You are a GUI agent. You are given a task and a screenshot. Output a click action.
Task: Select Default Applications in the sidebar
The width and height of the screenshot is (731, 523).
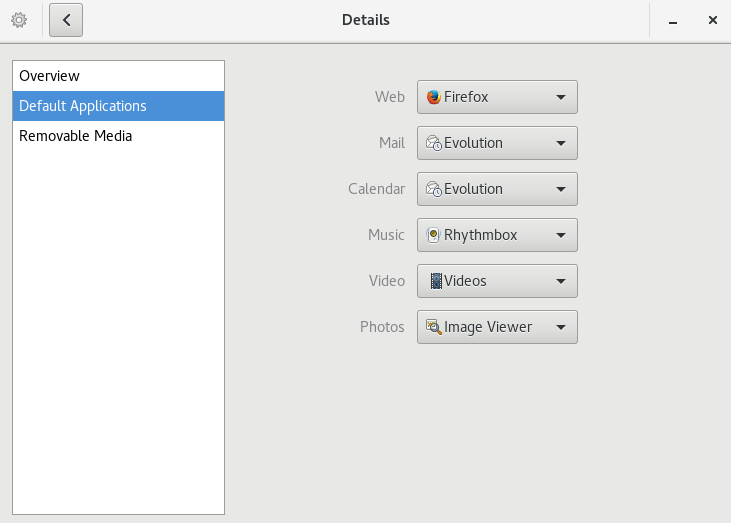[x=83, y=106]
